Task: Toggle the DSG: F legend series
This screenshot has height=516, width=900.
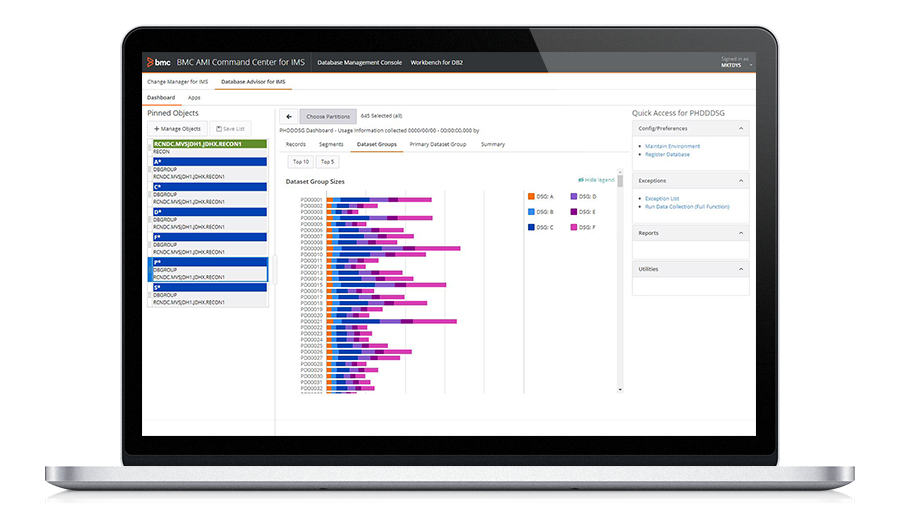Action: point(585,228)
